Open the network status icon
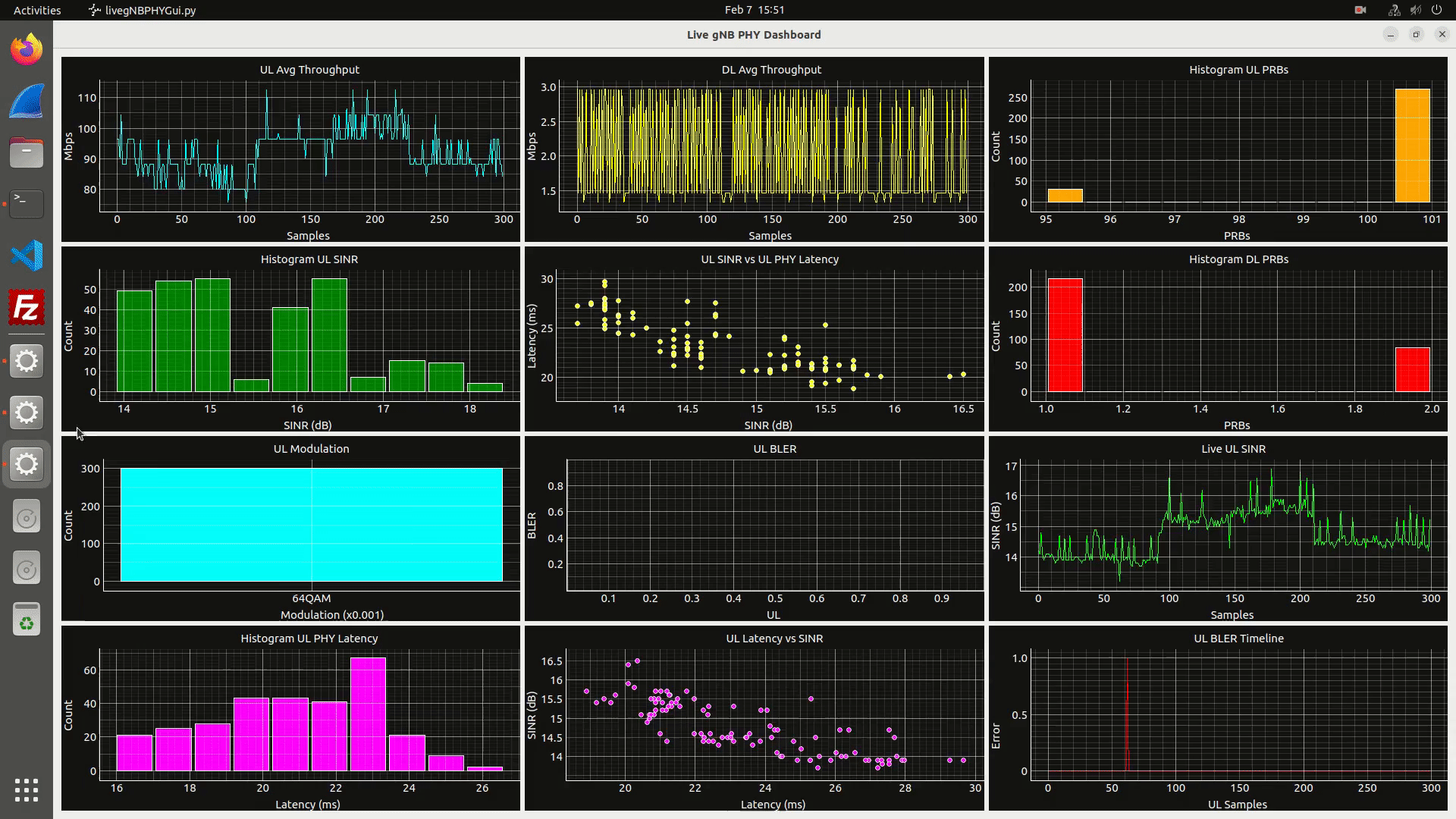The width and height of the screenshot is (1456, 819). pos(1394,11)
